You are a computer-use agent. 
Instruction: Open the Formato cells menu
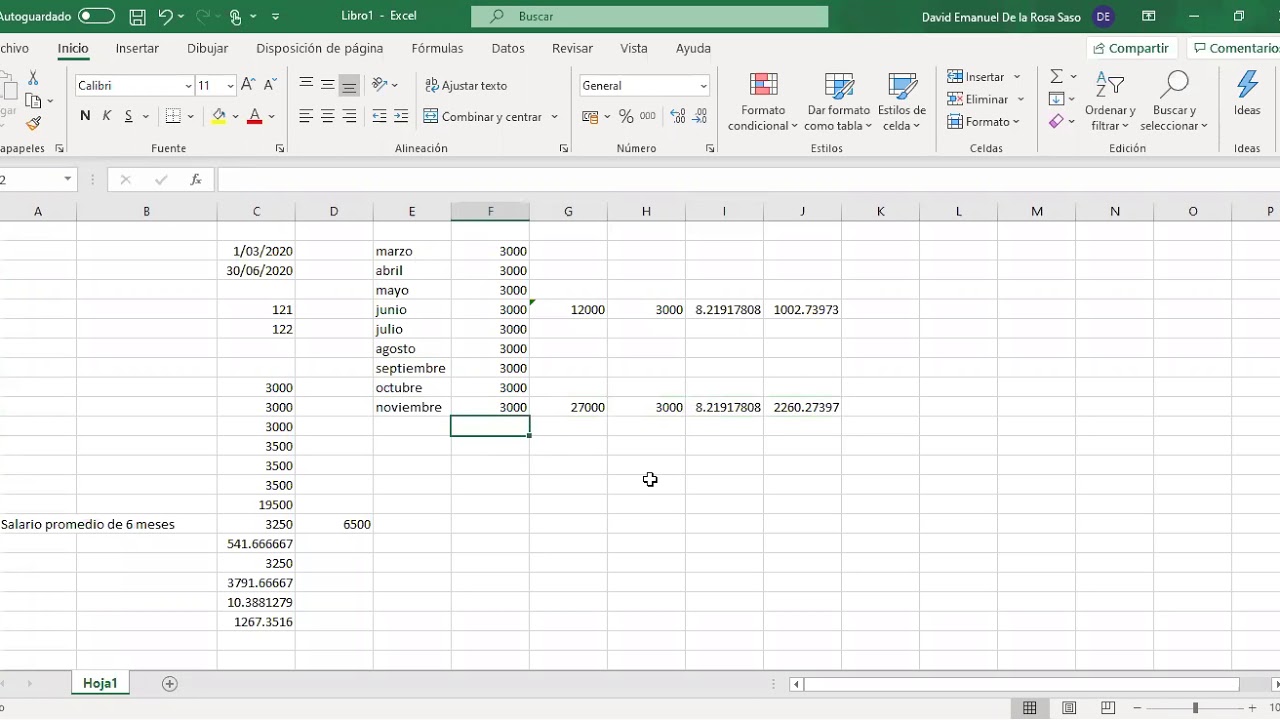pyautogui.click(x=984, y=122)
